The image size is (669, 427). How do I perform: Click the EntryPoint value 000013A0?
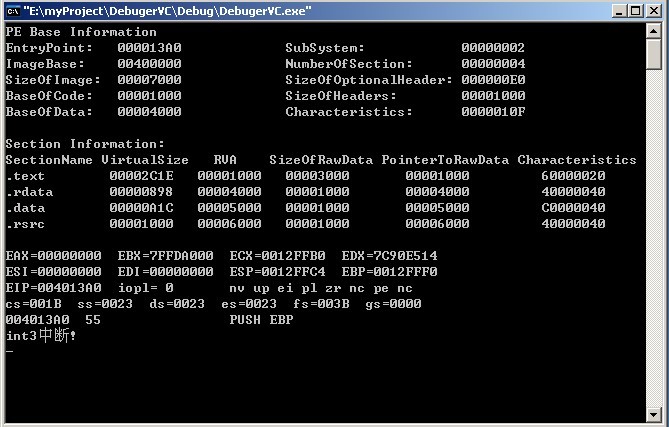click(149, 48)
